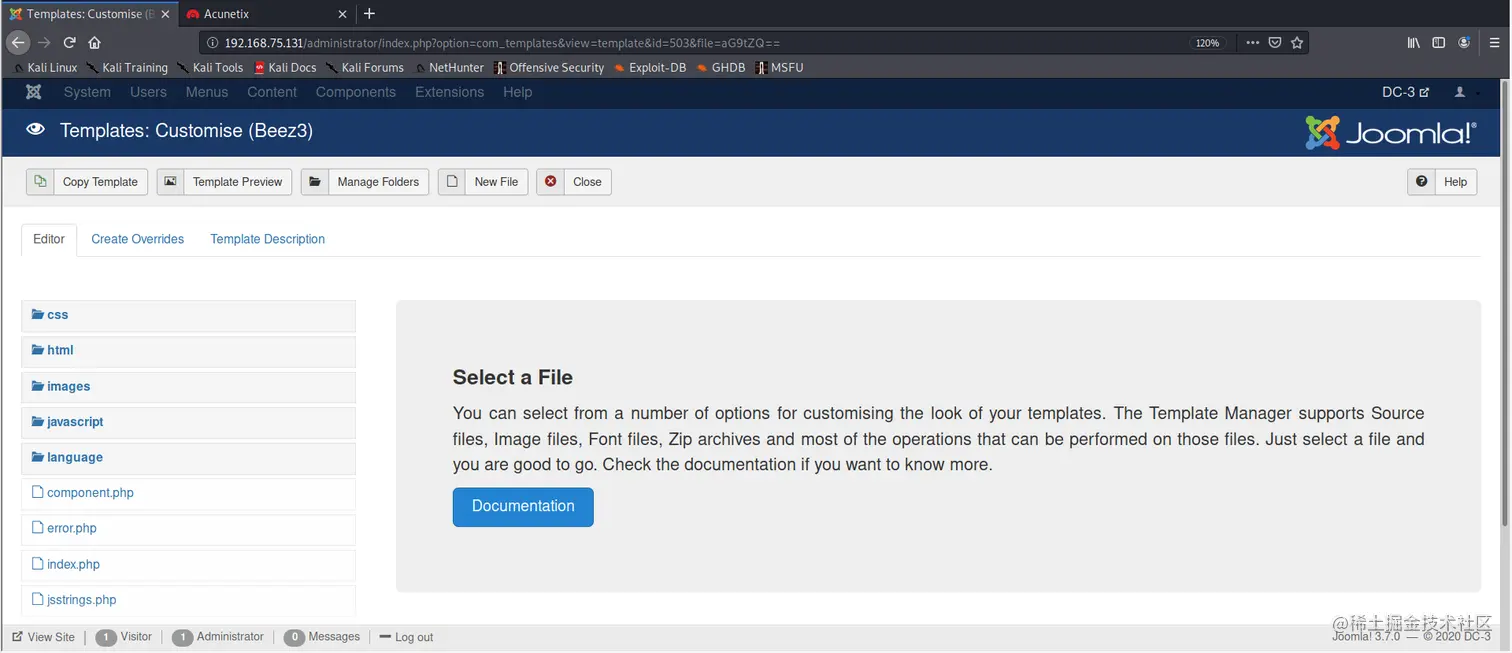The image size is (1512, 653).
Task: Click the red Close X icon
Action: click(x=551, y=182)
